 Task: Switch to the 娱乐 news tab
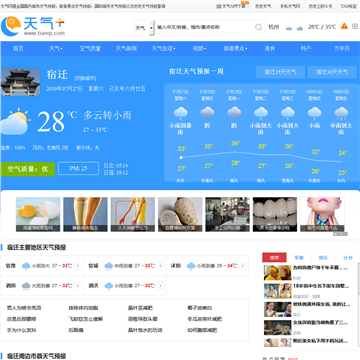tap(323, 258)
